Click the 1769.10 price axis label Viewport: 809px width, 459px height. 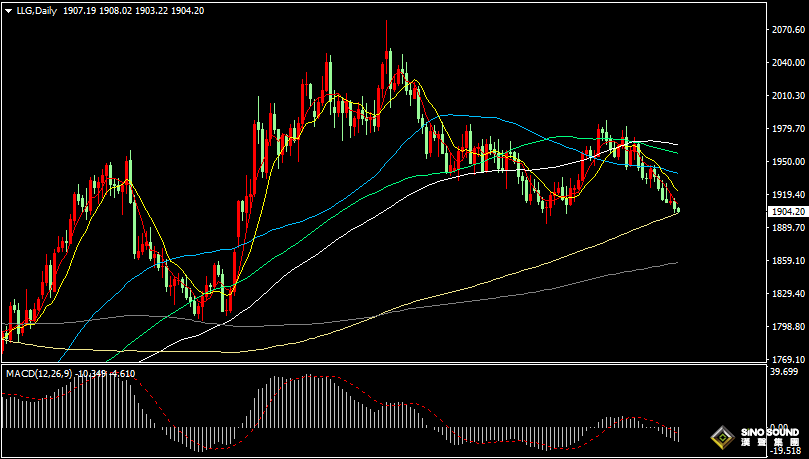point(787,360)
